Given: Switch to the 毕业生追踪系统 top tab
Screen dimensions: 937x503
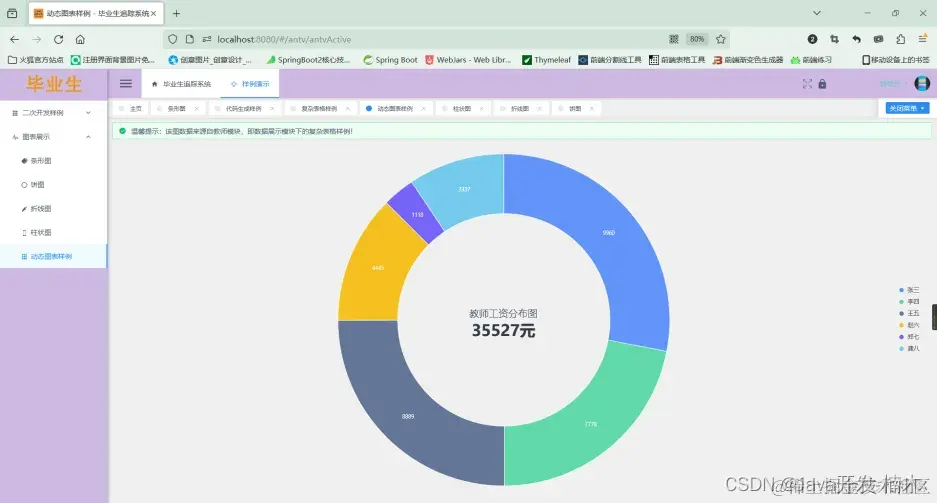Looking at the screenshot, I should 182,84.
